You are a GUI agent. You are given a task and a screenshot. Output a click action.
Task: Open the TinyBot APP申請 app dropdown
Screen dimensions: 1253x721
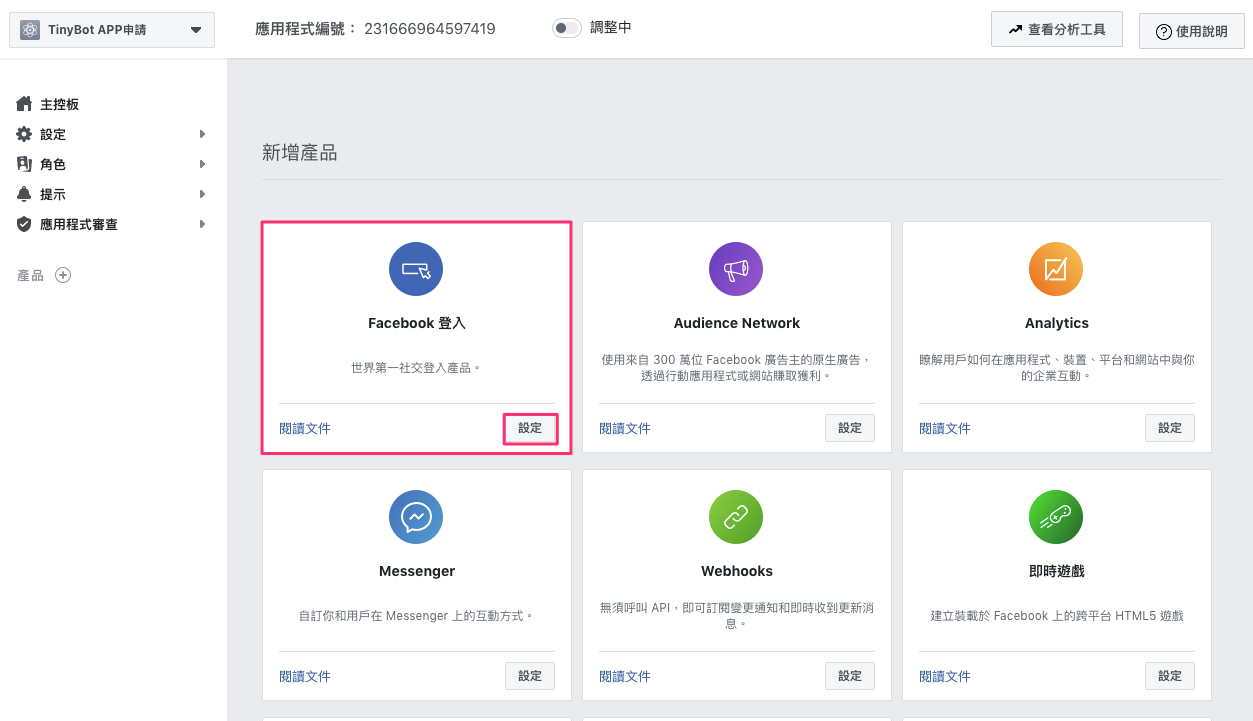coord(112,30)
